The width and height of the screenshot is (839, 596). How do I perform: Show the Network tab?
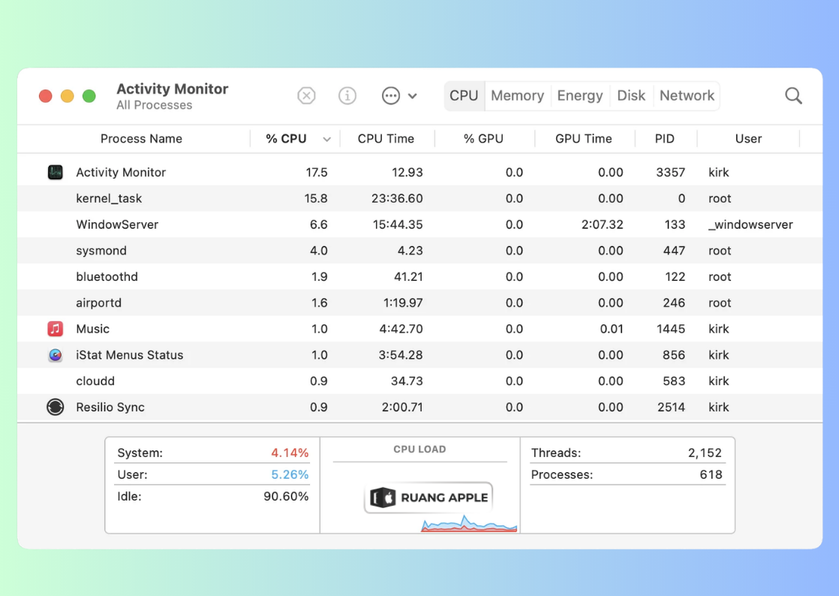[x=687, y=96]
